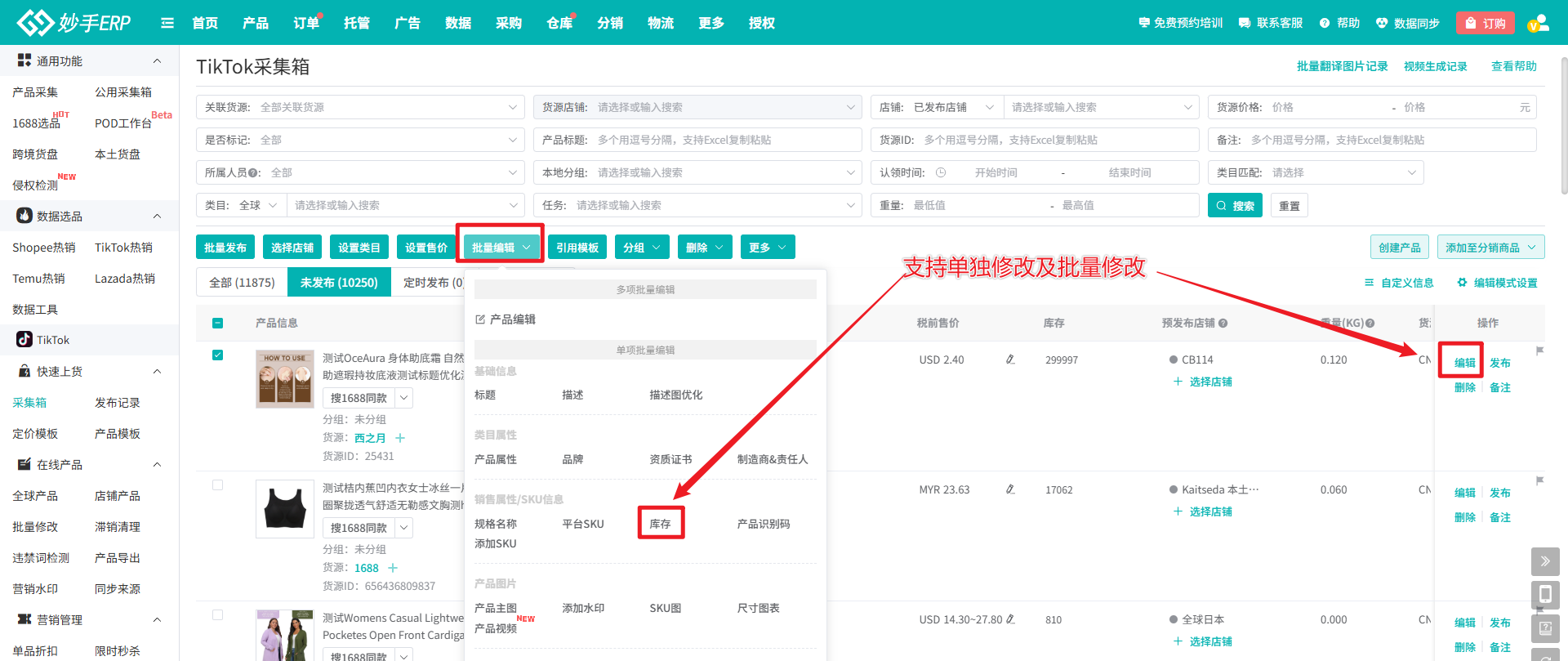Edit the MYR 23.63 price pencil icon

click(1010, 489)
